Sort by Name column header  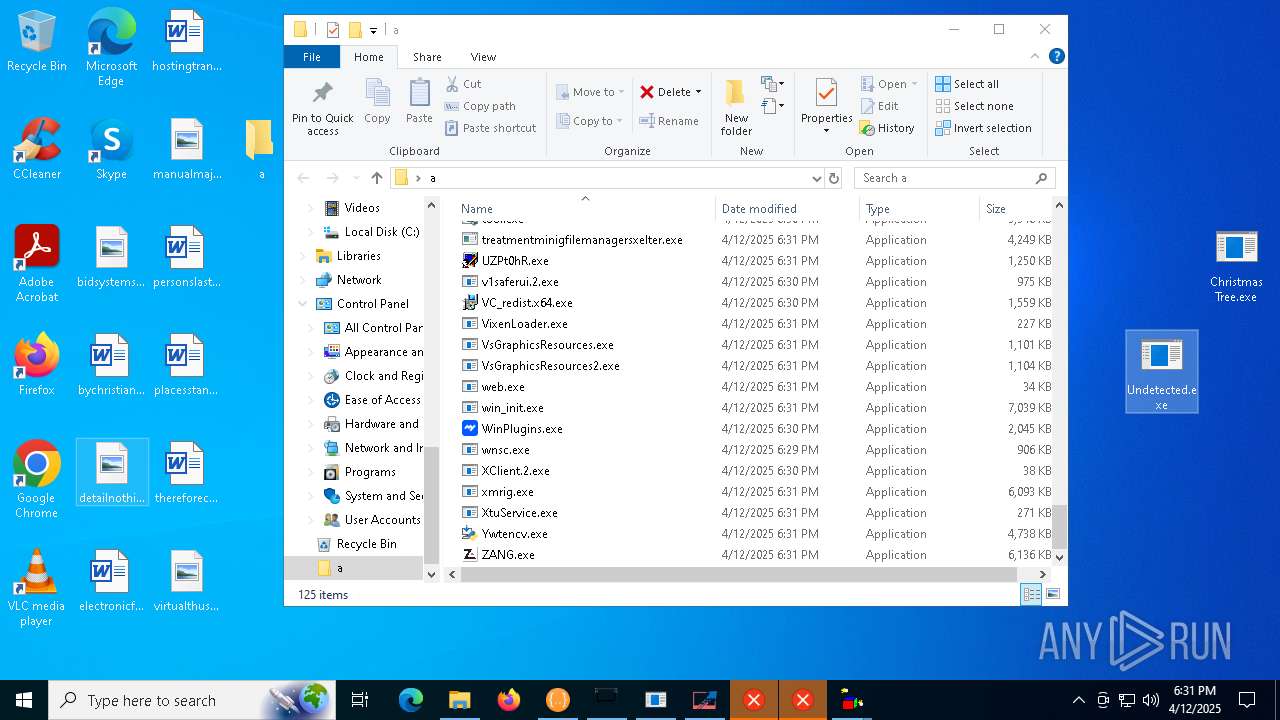coord(585,209)
